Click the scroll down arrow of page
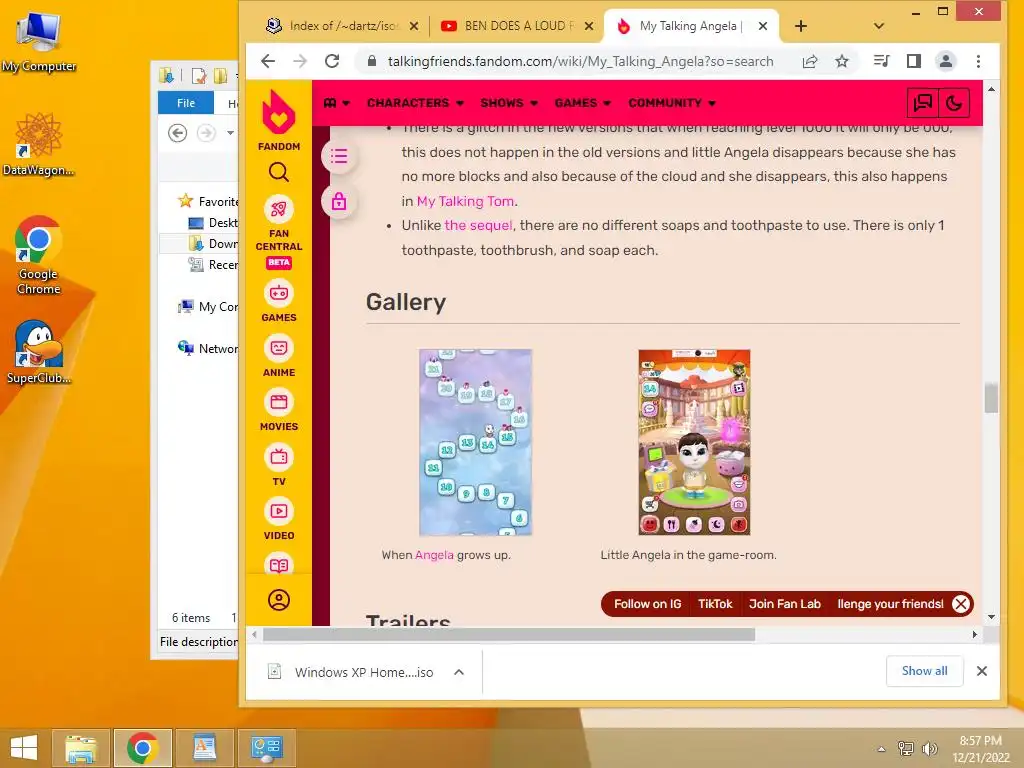The height and width of the screenshot is (768, 1024). pyautogui.click(x=991, y=617)
